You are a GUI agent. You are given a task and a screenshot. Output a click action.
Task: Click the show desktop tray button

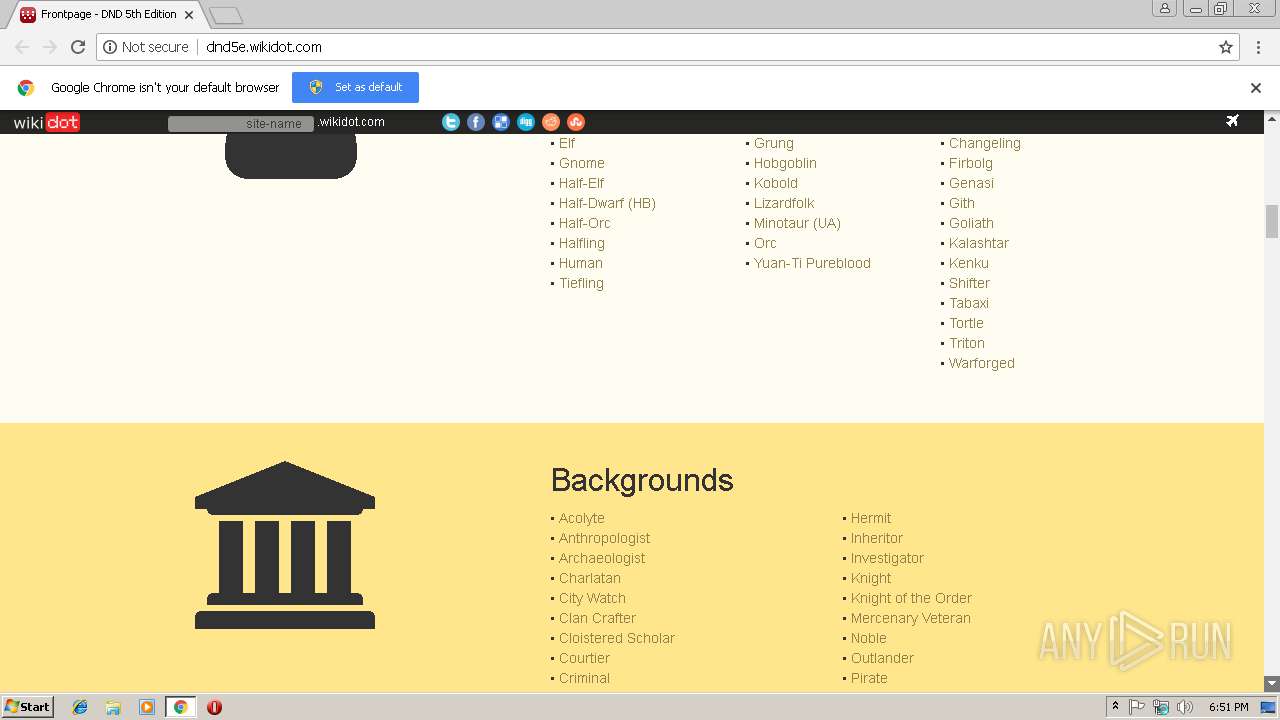click(1268, 707)
